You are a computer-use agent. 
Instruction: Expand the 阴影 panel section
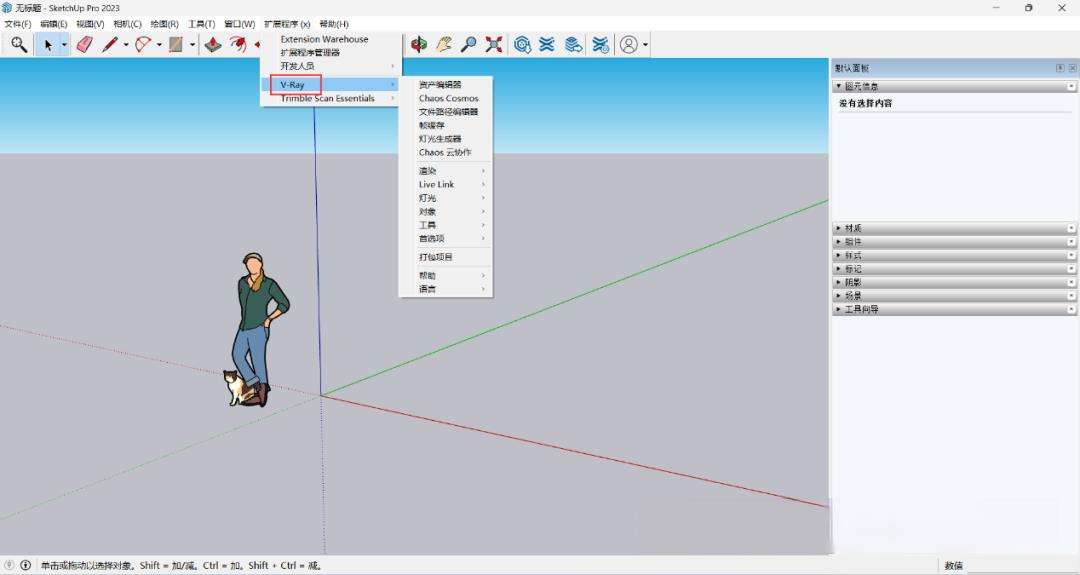(x=954, y=282)
